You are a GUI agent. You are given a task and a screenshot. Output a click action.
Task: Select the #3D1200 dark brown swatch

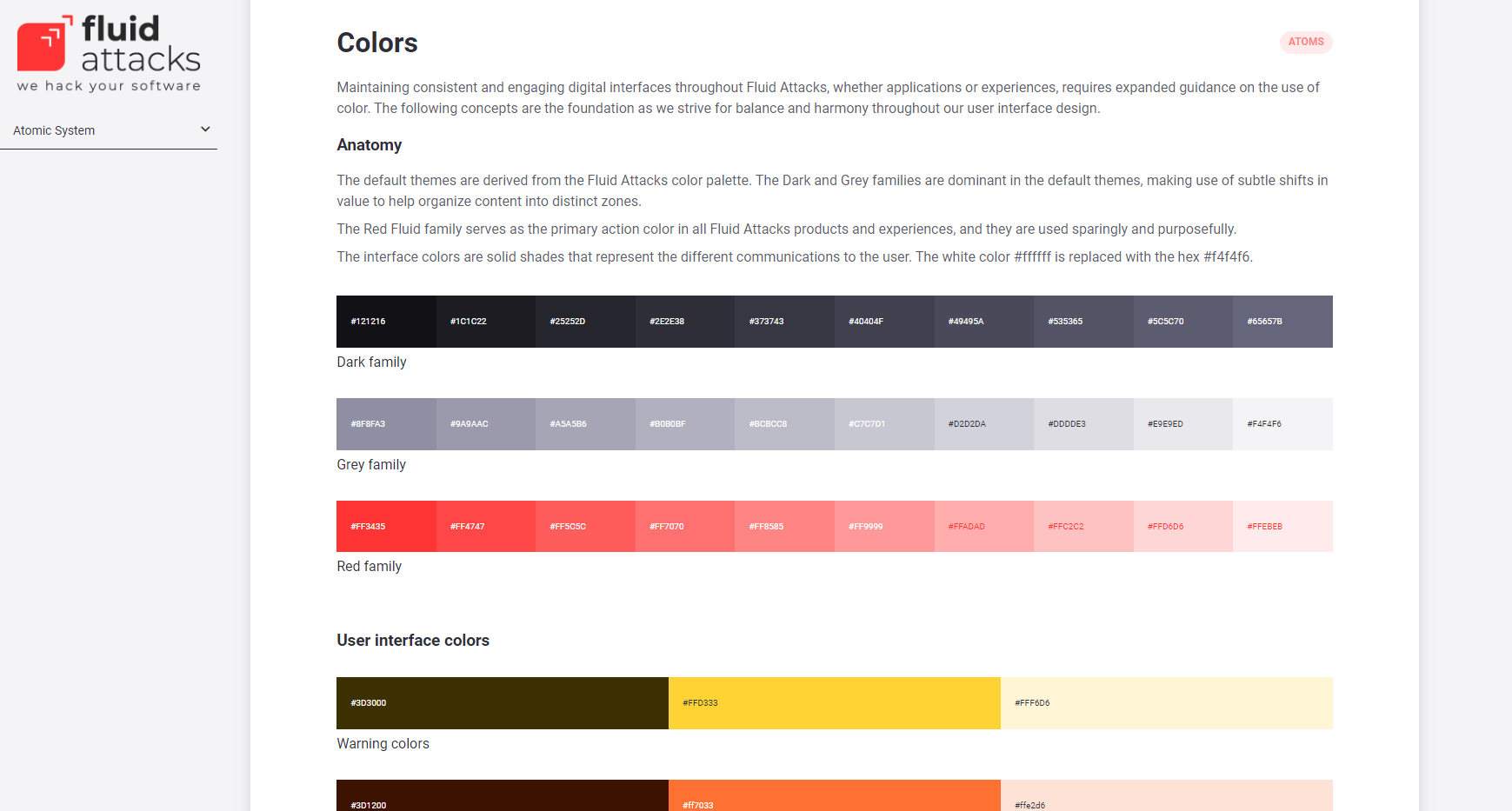(503, 795)
